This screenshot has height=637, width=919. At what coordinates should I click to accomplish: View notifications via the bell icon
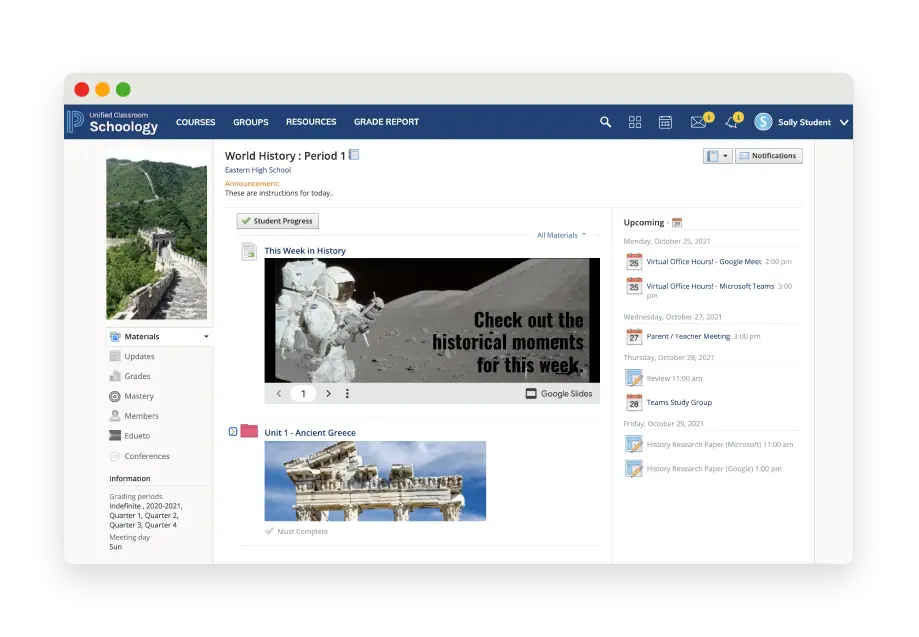coord(731,121)
